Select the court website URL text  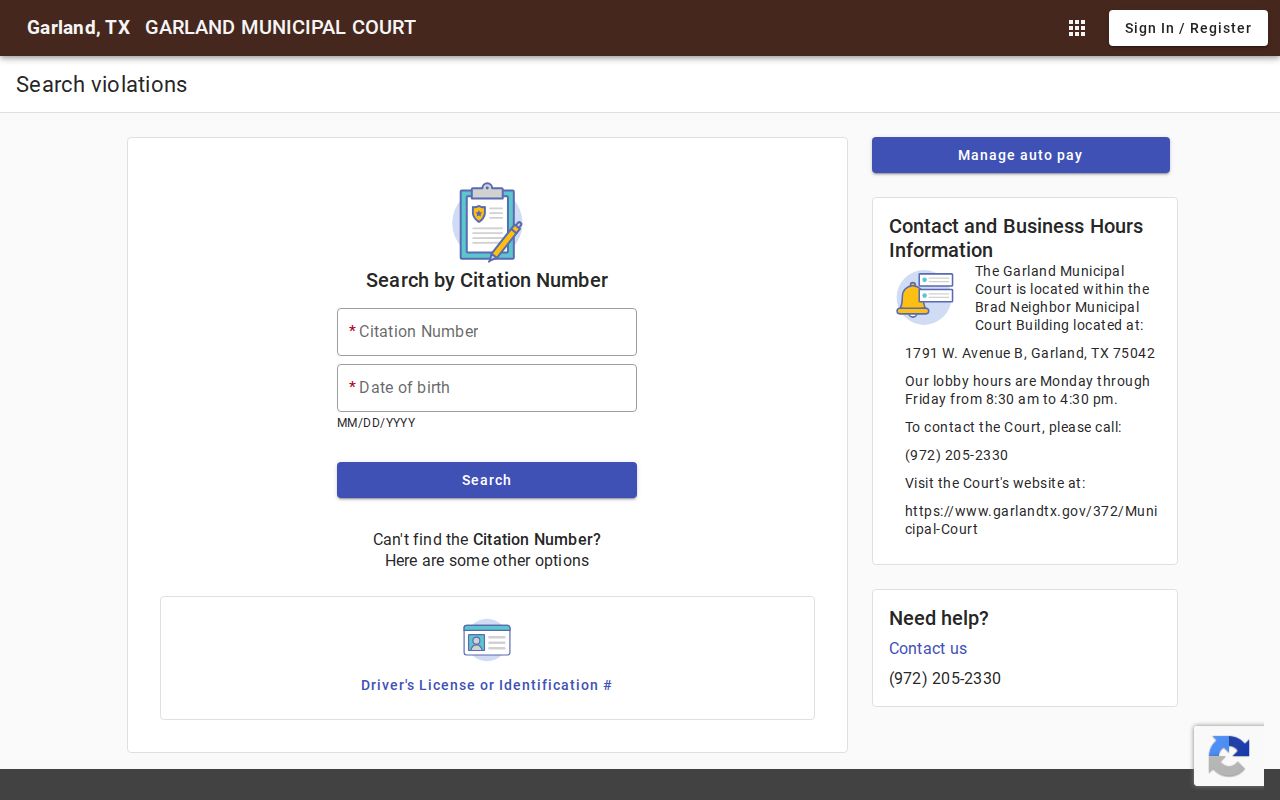[x=1031, y=520]
